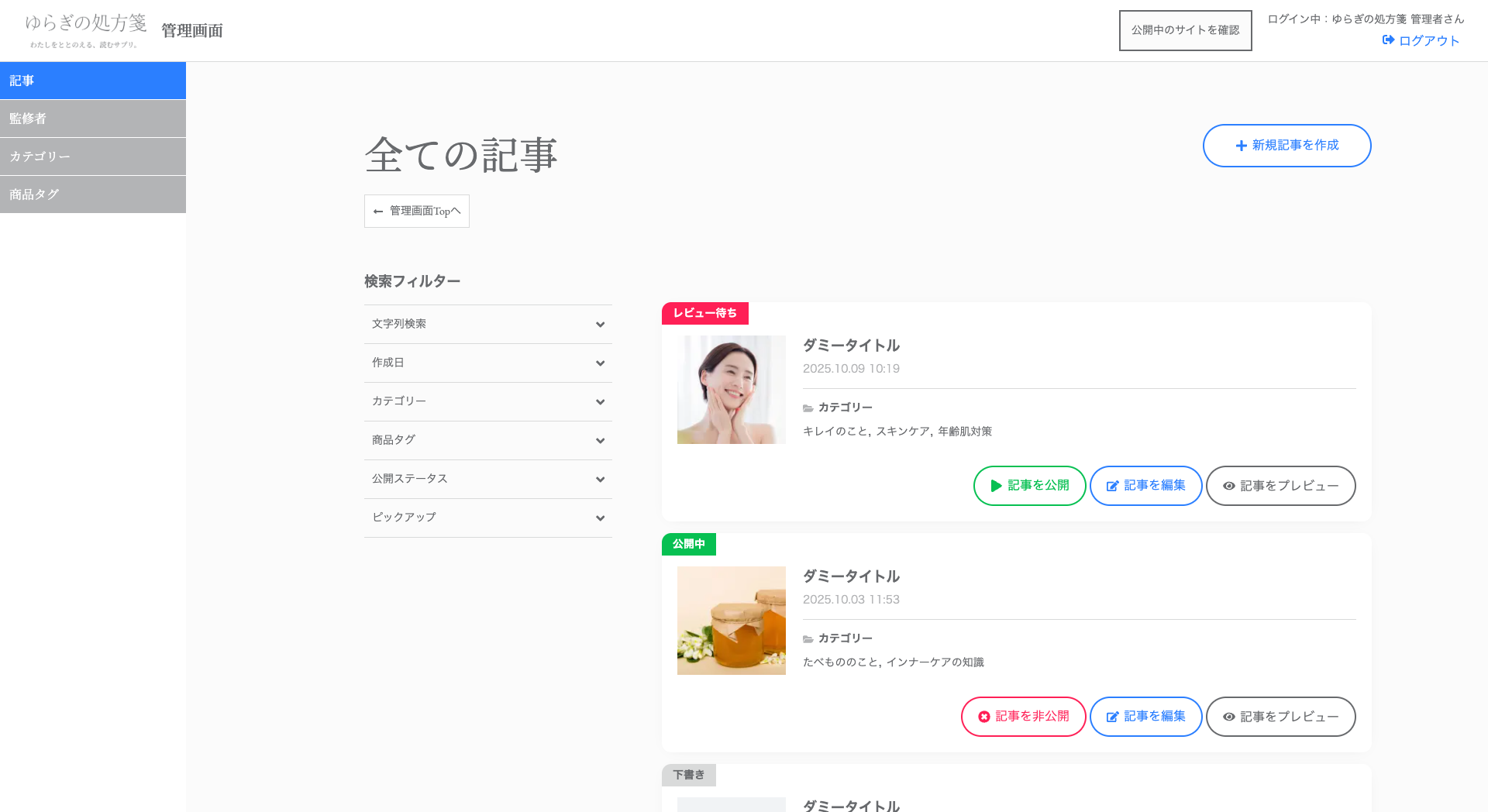This screenshot has width=1488, height=812.
Task: Go to カテゴリー in the sidebar
Action: coord(93,157)
